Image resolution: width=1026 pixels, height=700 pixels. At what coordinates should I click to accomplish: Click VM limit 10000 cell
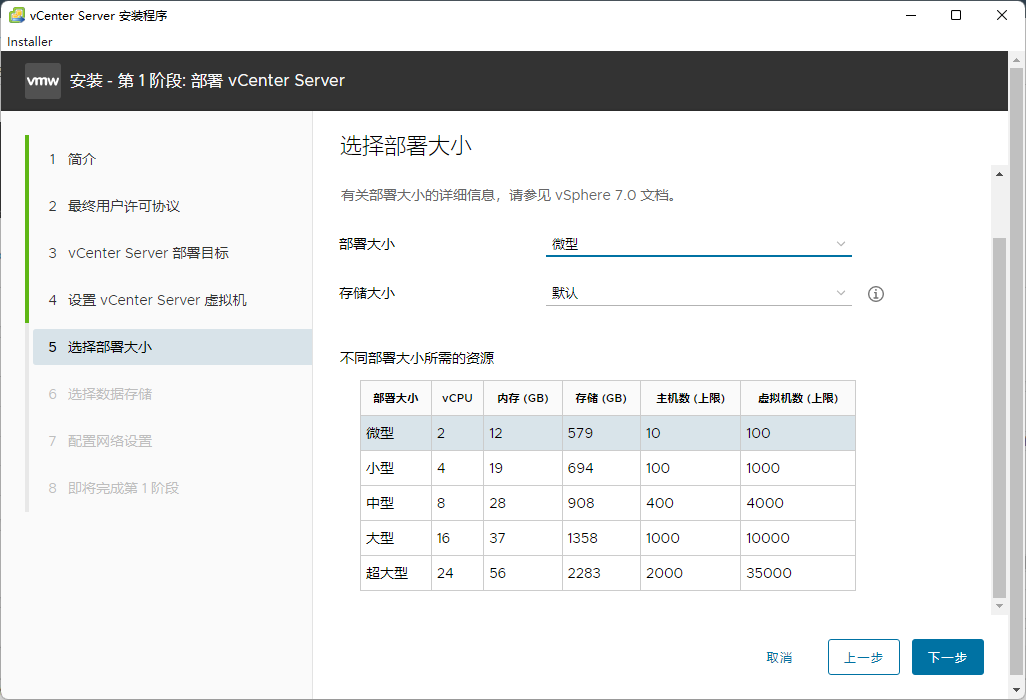798,538
